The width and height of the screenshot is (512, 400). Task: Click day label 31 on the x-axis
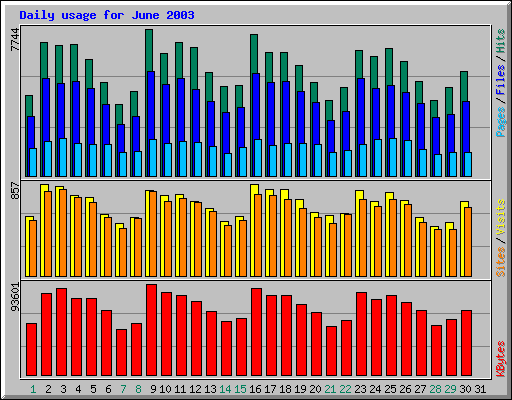(480, 389)
